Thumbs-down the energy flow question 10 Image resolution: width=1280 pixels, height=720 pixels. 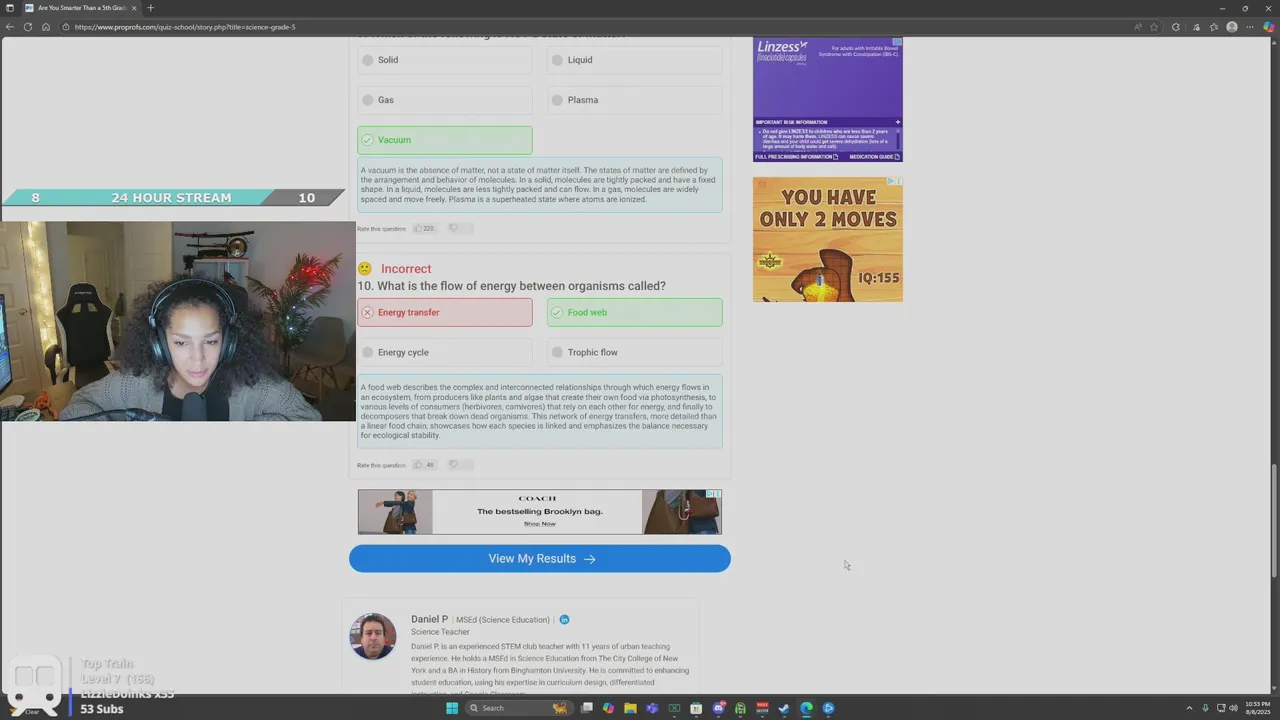(454, 465)
